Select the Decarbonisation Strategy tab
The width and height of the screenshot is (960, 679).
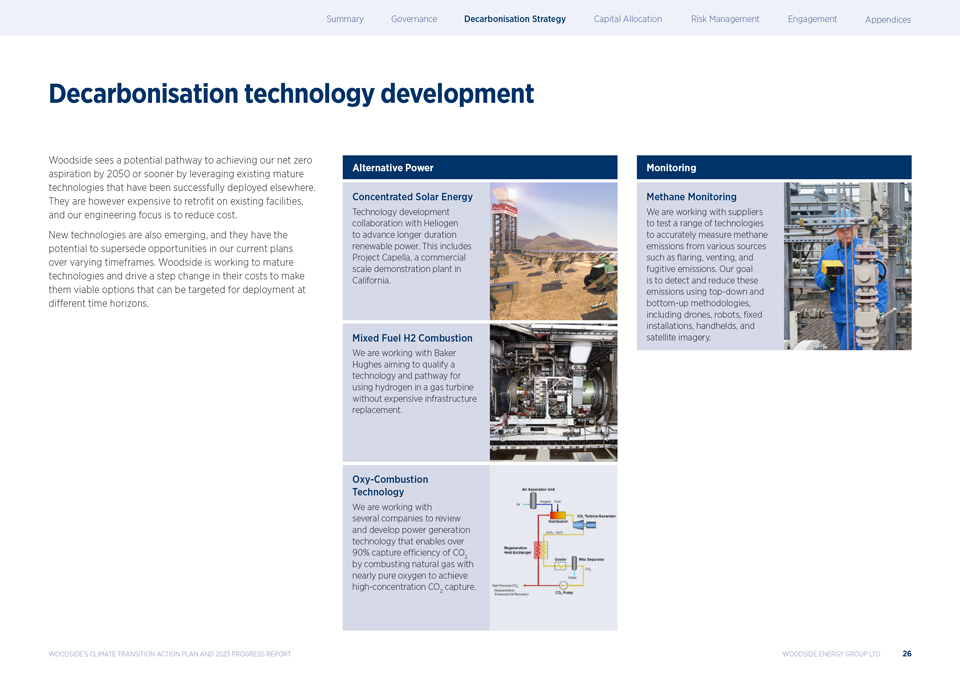514,19
